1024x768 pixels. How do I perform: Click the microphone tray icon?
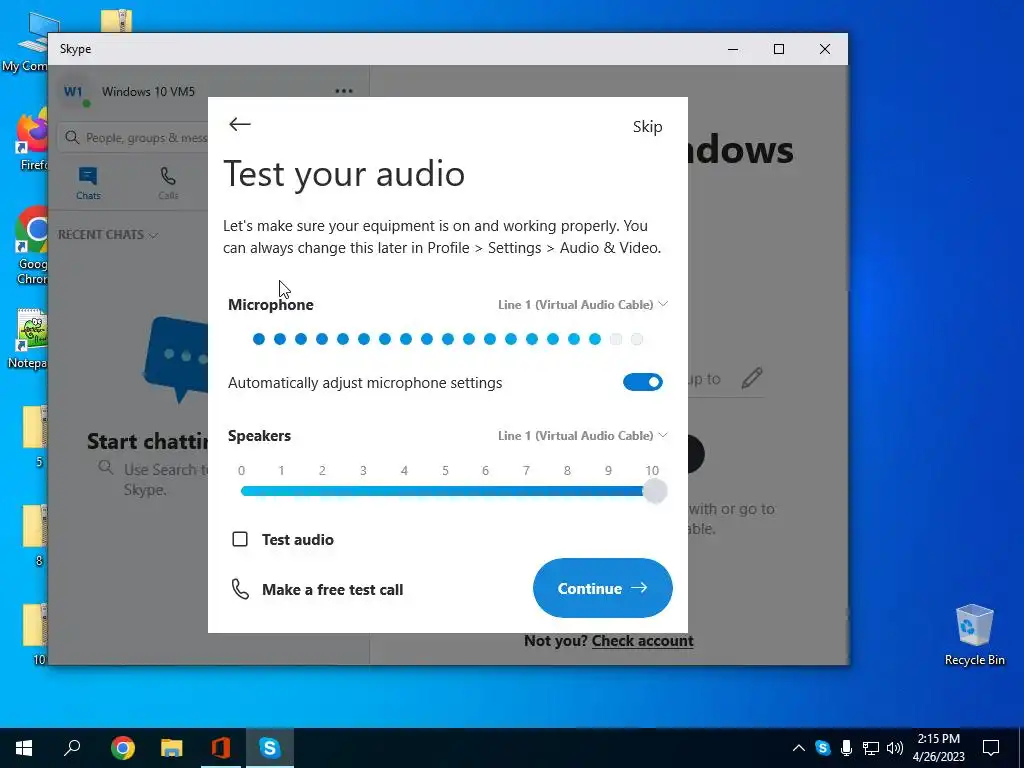click(x=846, y=748)
